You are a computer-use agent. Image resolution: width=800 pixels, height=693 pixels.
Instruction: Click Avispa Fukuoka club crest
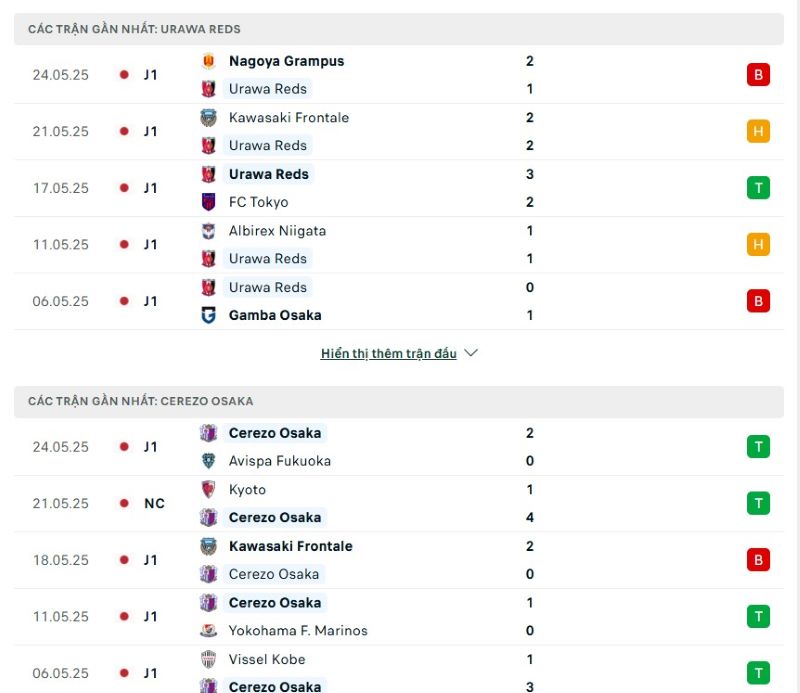[208, 461]
